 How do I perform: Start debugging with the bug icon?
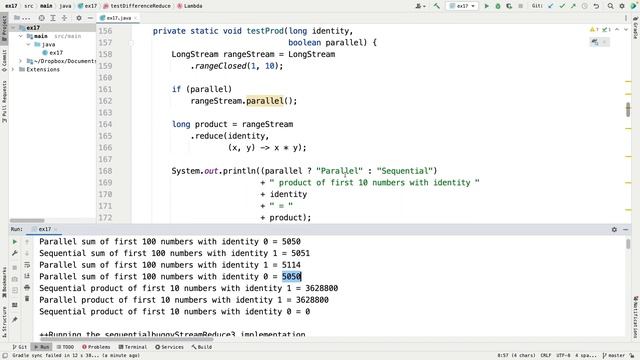498,6
